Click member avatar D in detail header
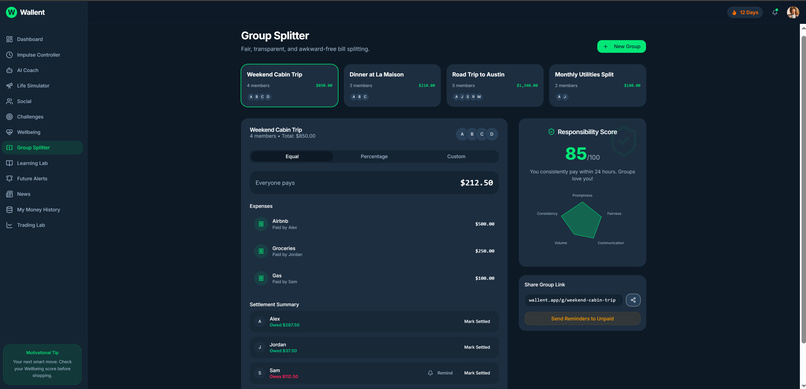 pyautogui.click(x=492, y=134)
